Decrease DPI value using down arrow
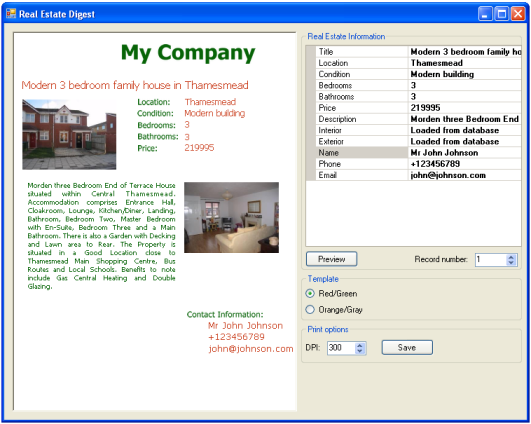Screen dimensions: 531x424 pyautogui.click(x=360, y=351)
